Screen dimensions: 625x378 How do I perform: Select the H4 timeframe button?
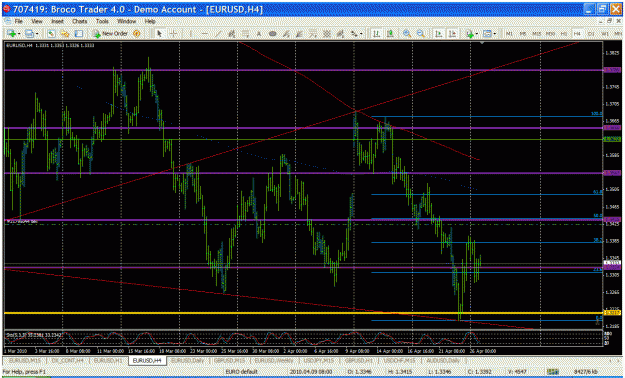click(x=577, y=34)
